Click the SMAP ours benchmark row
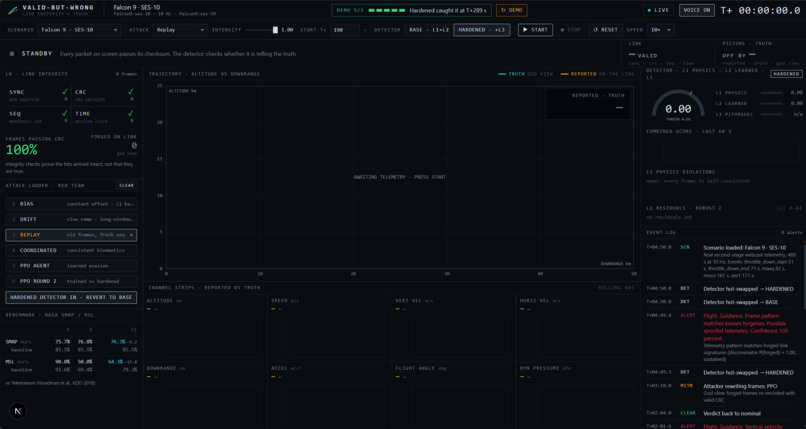Image resolution: width=806 pixels, height=429 pixels. 71,341
